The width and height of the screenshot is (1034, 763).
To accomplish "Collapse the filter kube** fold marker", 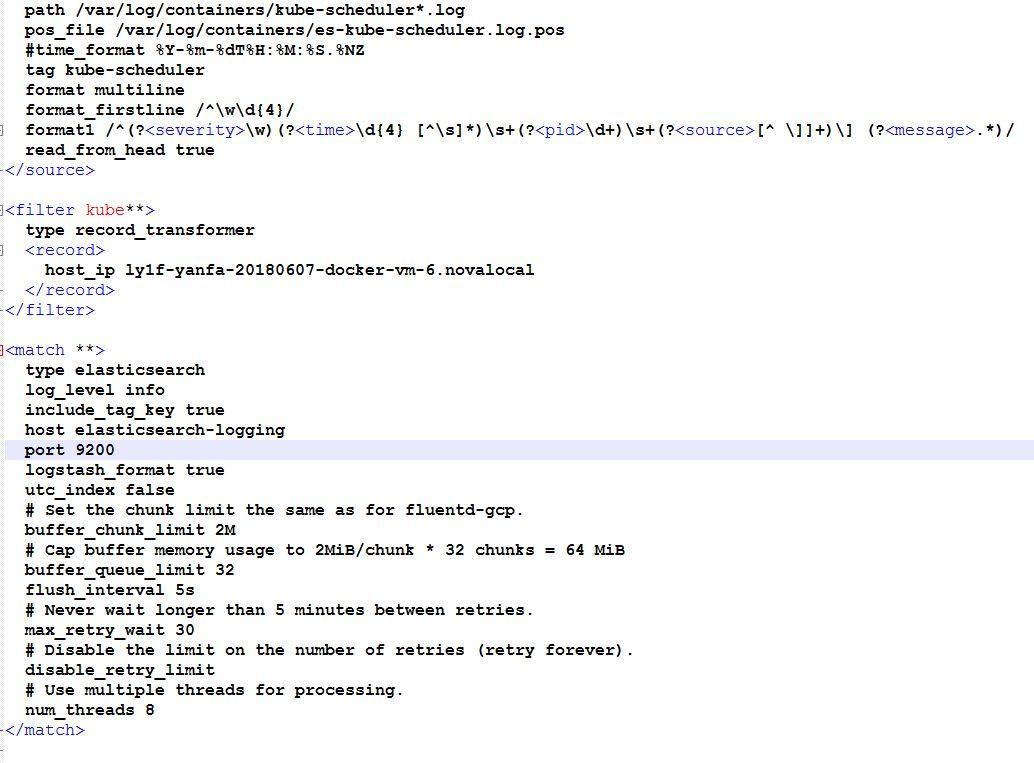I will (2, 210).
